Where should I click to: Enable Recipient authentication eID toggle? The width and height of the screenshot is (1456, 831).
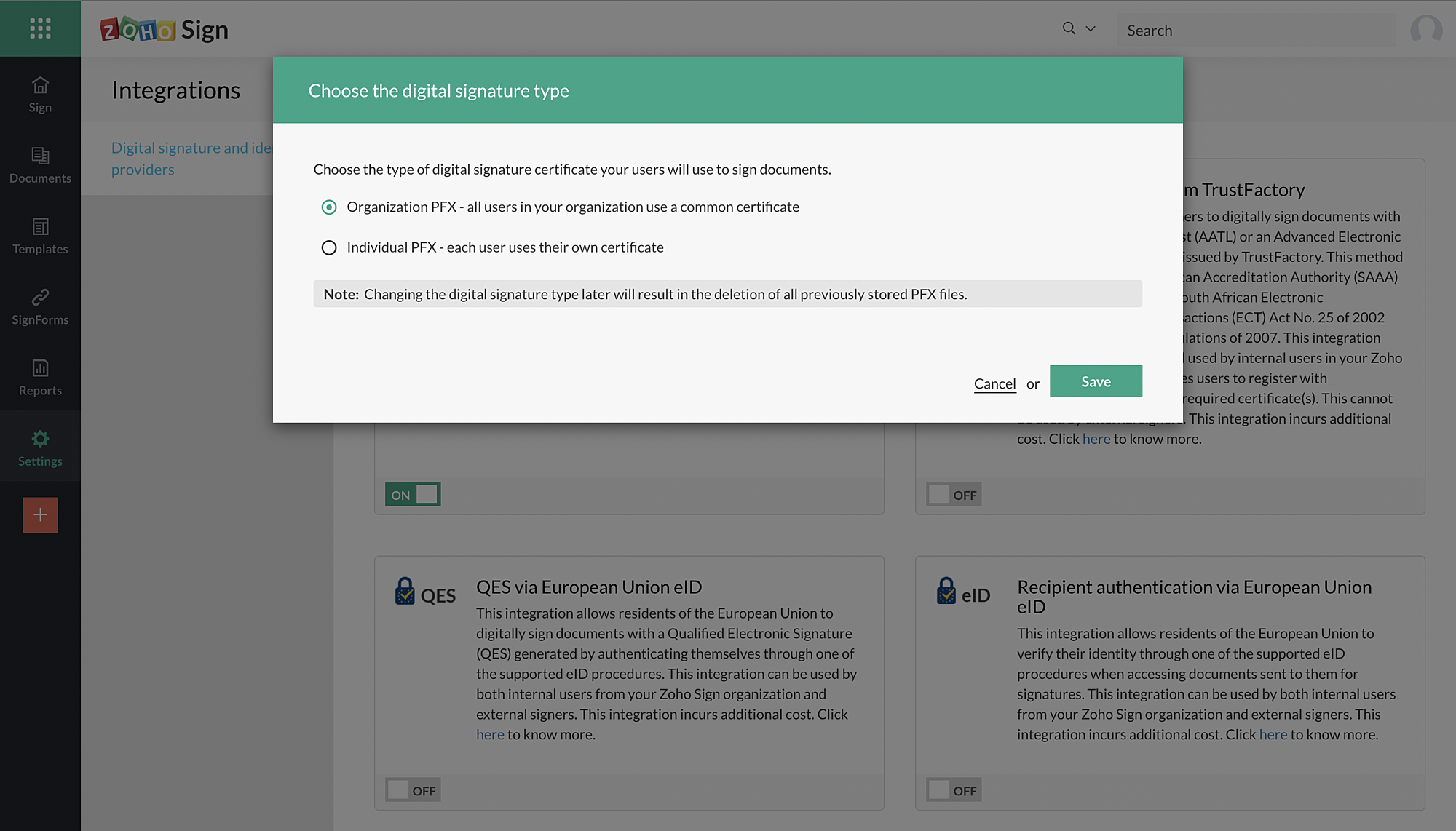[x=954, y=790]
